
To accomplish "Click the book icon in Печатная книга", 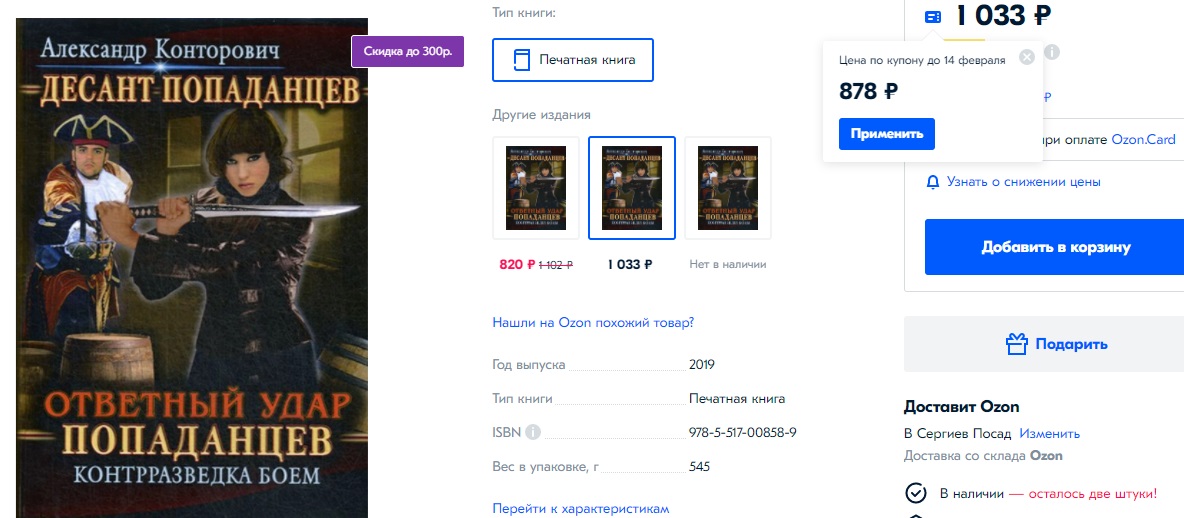I will tap(521, 60).
